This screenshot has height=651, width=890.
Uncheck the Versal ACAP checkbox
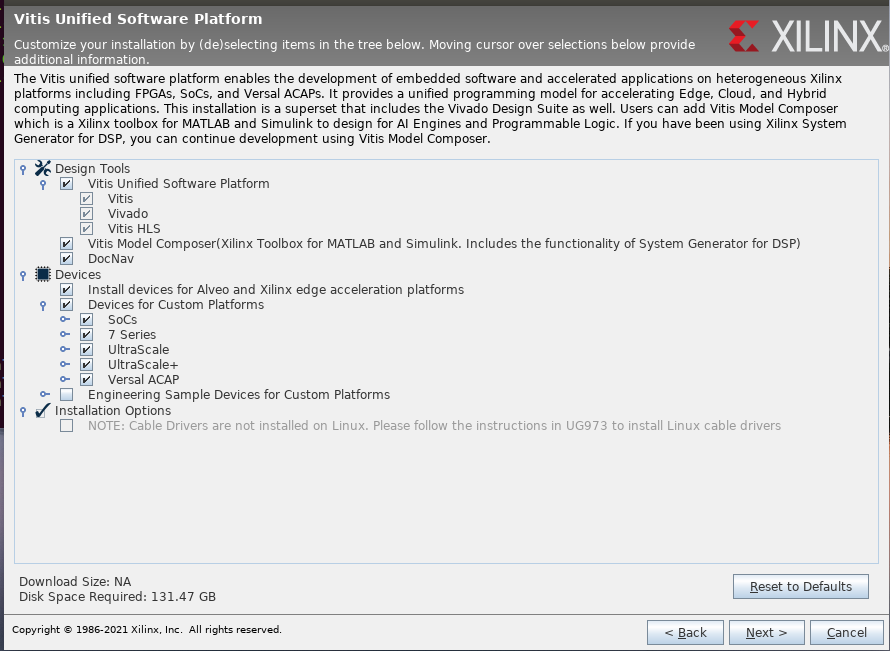(x=86, y=379)
